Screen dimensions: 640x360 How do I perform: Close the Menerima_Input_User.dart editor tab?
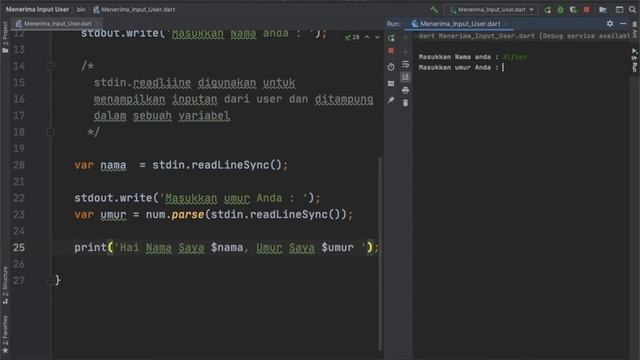point(97,24)
